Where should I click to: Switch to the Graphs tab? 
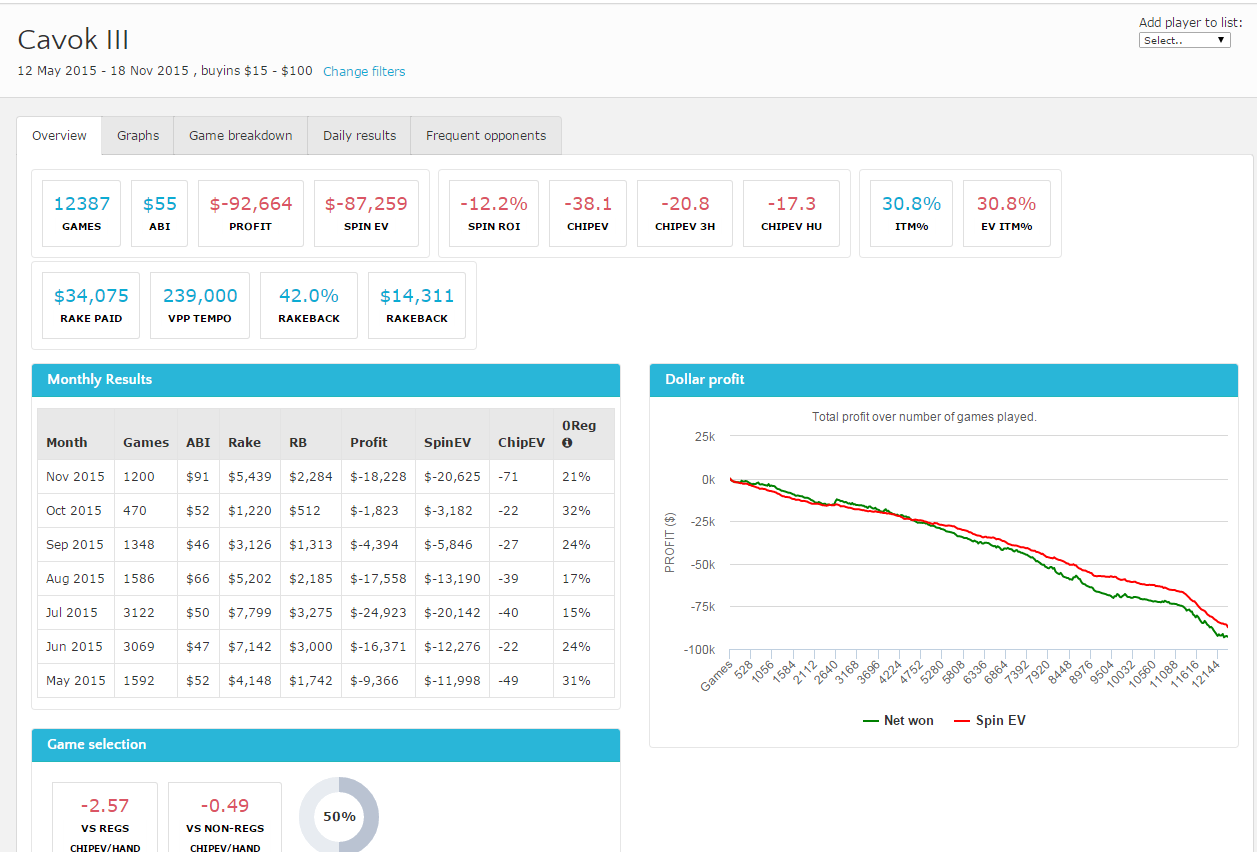point(138,136)
